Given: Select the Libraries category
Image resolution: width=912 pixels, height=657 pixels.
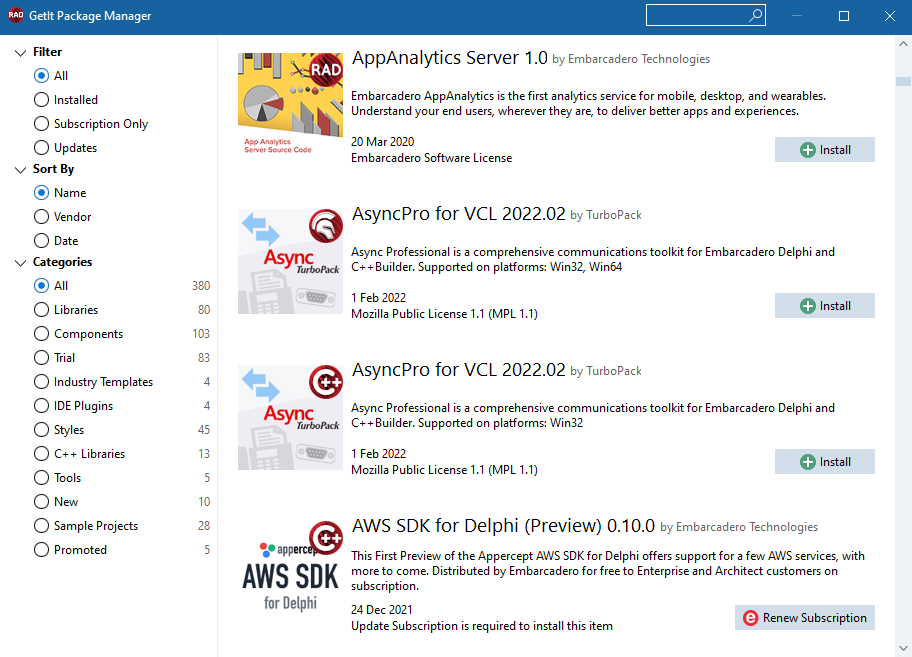Looking at the screenshot, I should point(41,309).
